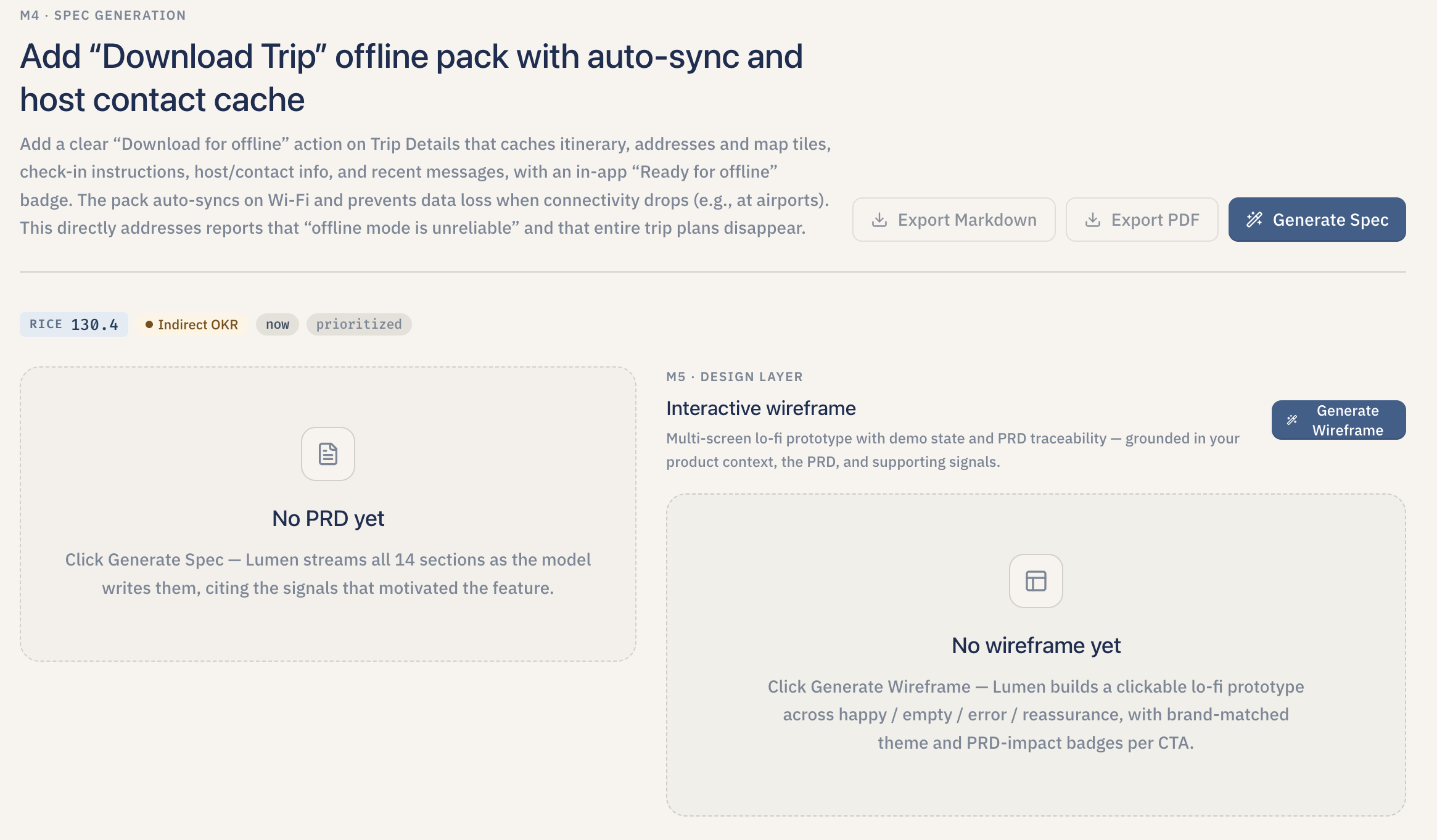
Task: Click the M5 · Design Layer label
Action: pyautogui.click(x=735, y=377)
